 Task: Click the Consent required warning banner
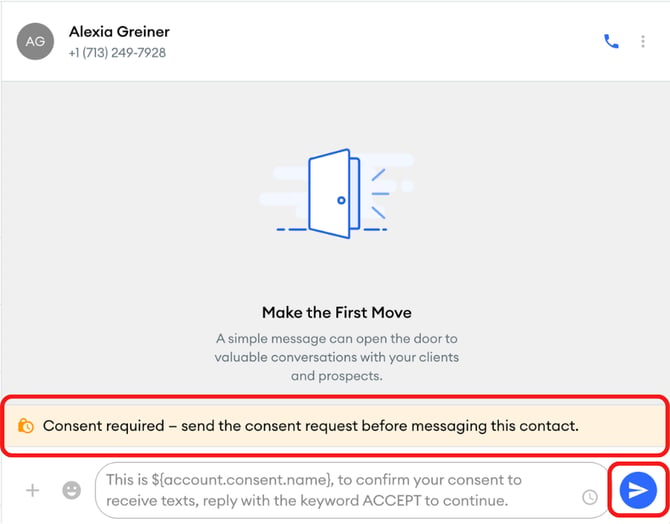pyautogui.click(x=335, y=426)
